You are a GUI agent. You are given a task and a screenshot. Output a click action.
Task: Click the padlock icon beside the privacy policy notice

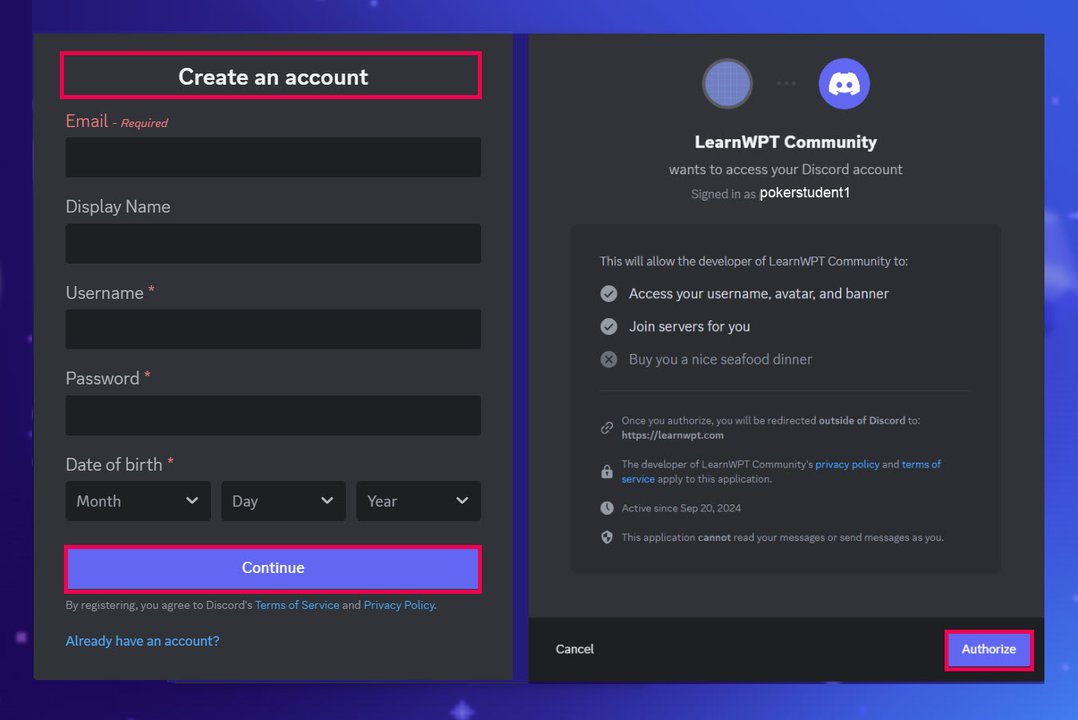point(606,472)
